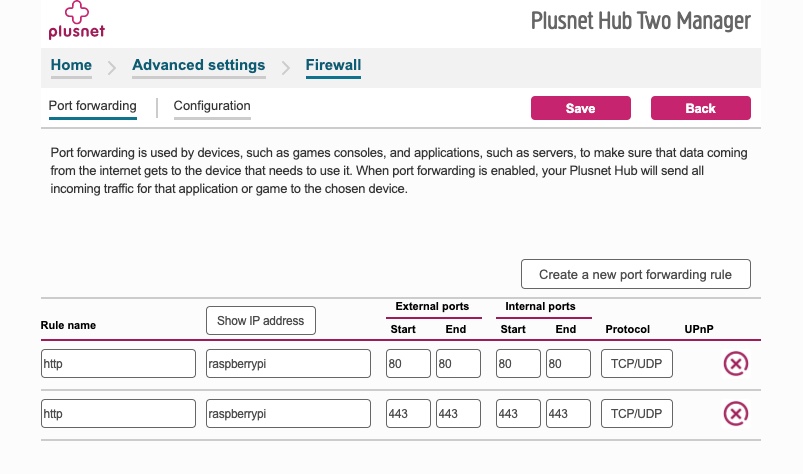
Task: Edit the first rule name field
Action: (x=118, y=364)
